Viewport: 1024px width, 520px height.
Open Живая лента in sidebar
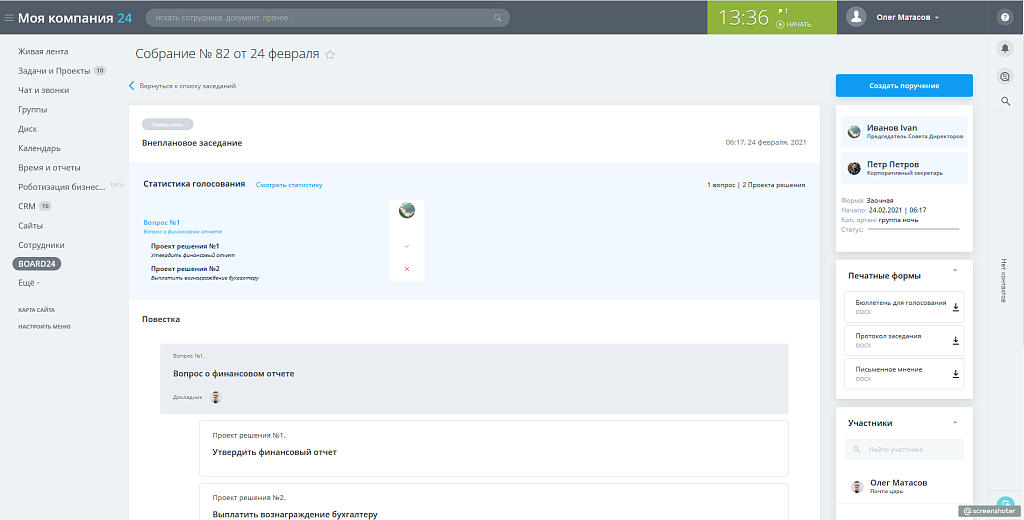(43, 52)
